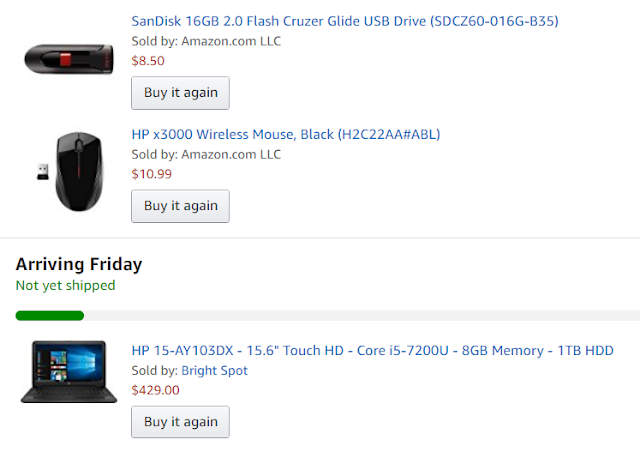This screenshot has width=640, height=452.
Task: Open HP 15-AY103DX laptop product link
Action: pyautogui.click(x=372, y=350)
